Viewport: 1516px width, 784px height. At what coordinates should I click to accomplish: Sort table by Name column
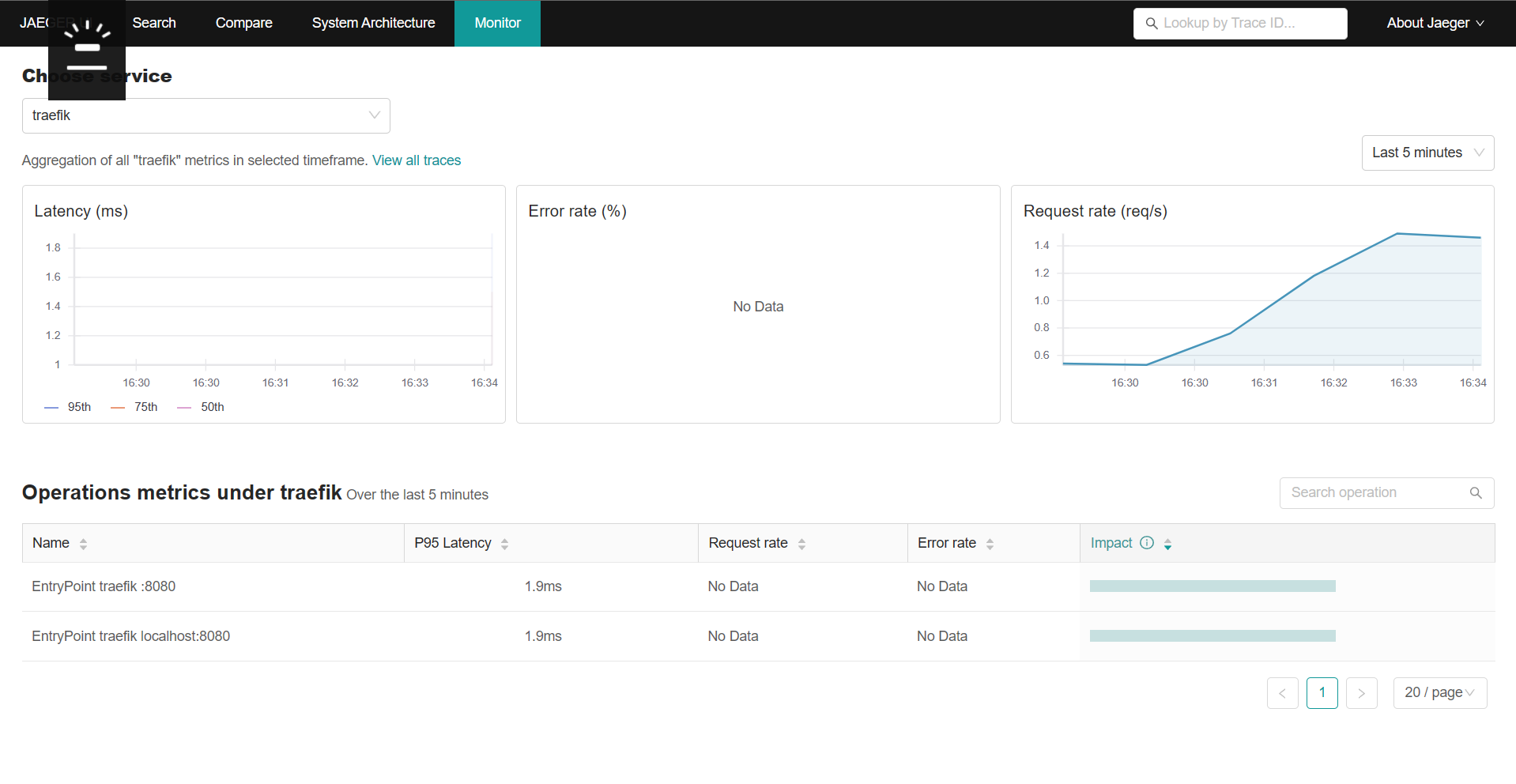click(83, 544)
